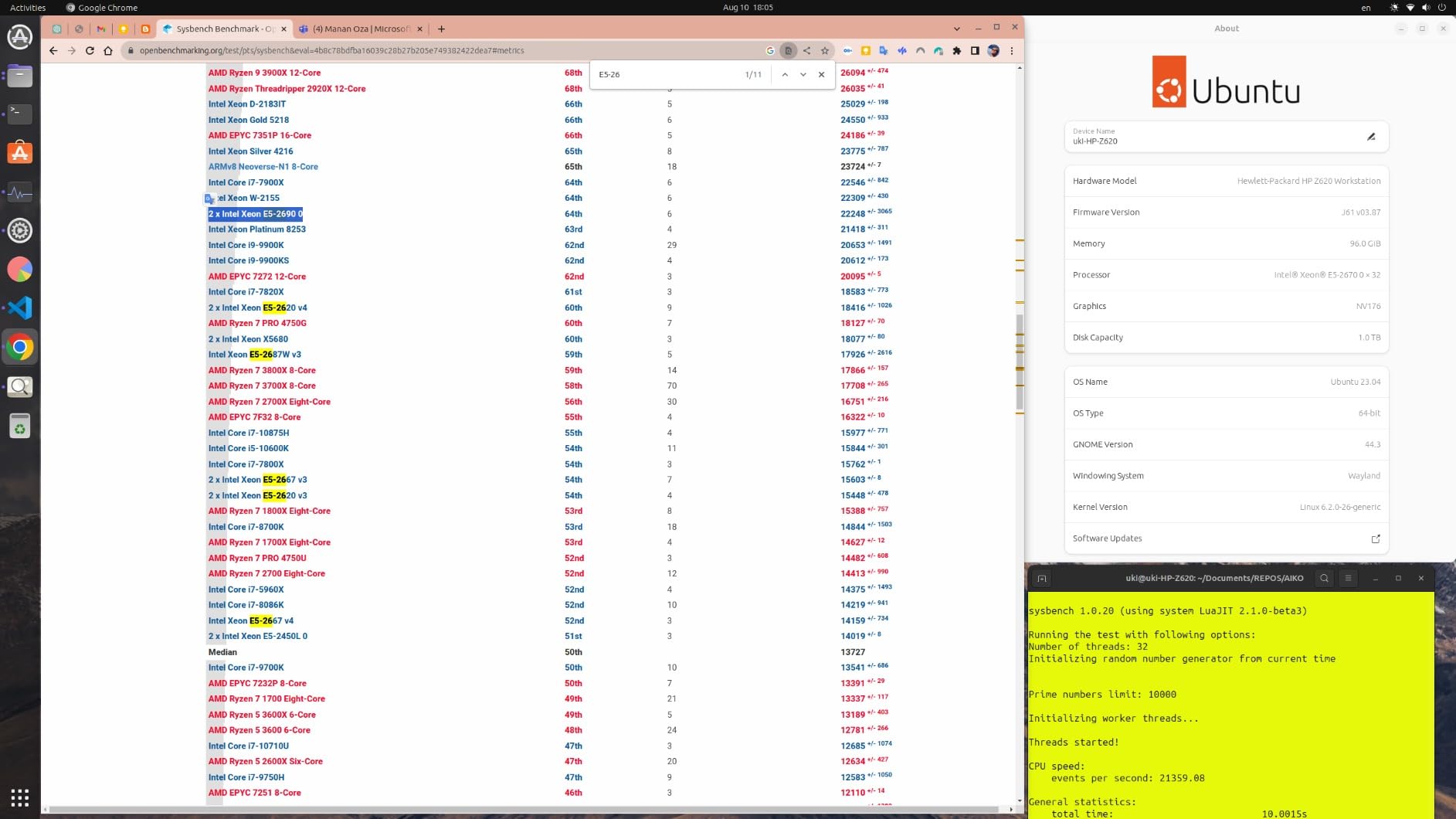Expand Chrome tab search dropdown
The width and height of the screenshot is (1456, 819).
tap(957, 29)
